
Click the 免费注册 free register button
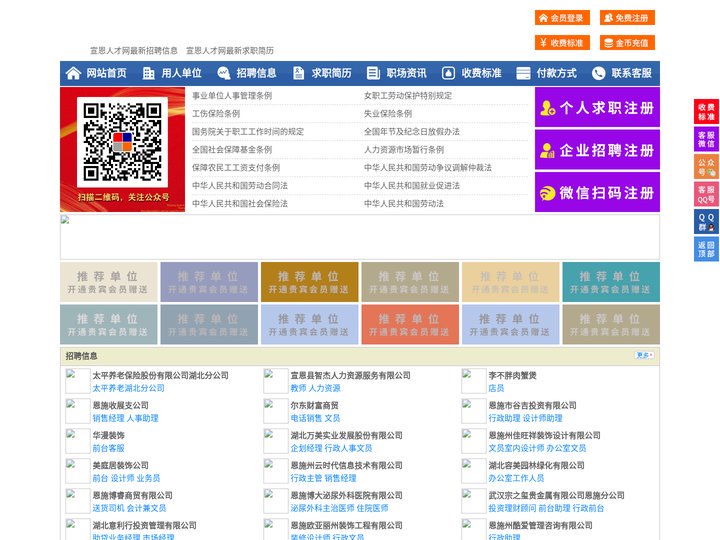tap(627, 18)
